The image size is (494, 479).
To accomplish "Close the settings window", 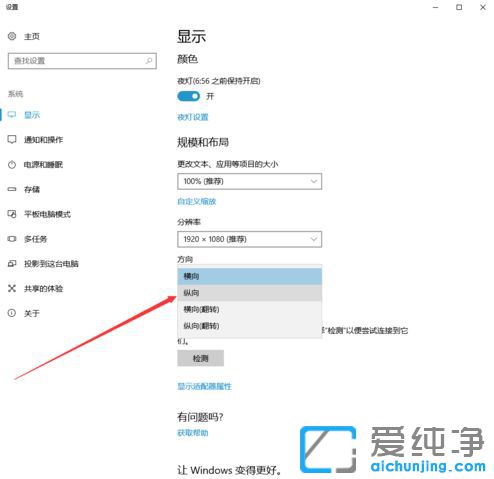I will pyautogui.click(x=483, y=7).
